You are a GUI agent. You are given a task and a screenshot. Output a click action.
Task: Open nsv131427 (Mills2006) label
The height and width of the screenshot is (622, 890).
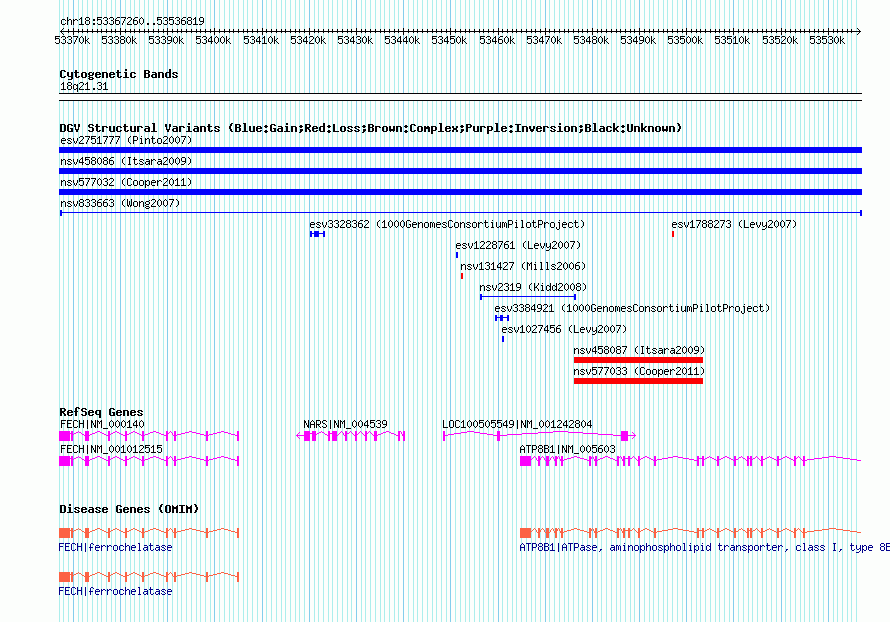[523, 266]
